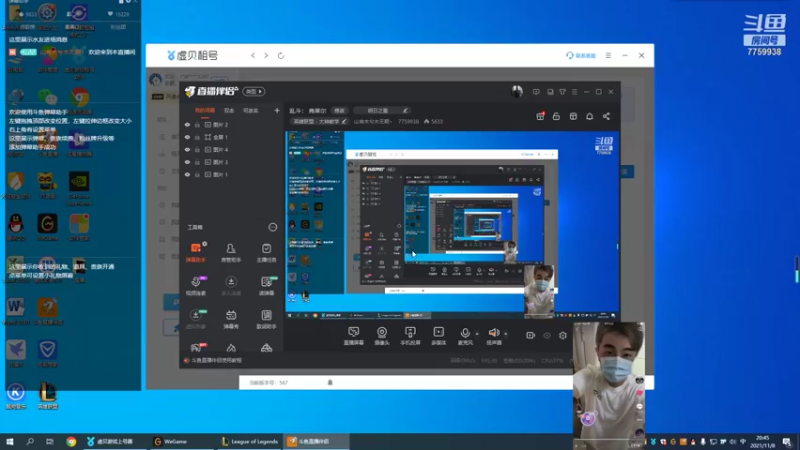Click the back arrow in 虚贝租号 window

coord(253,55)
